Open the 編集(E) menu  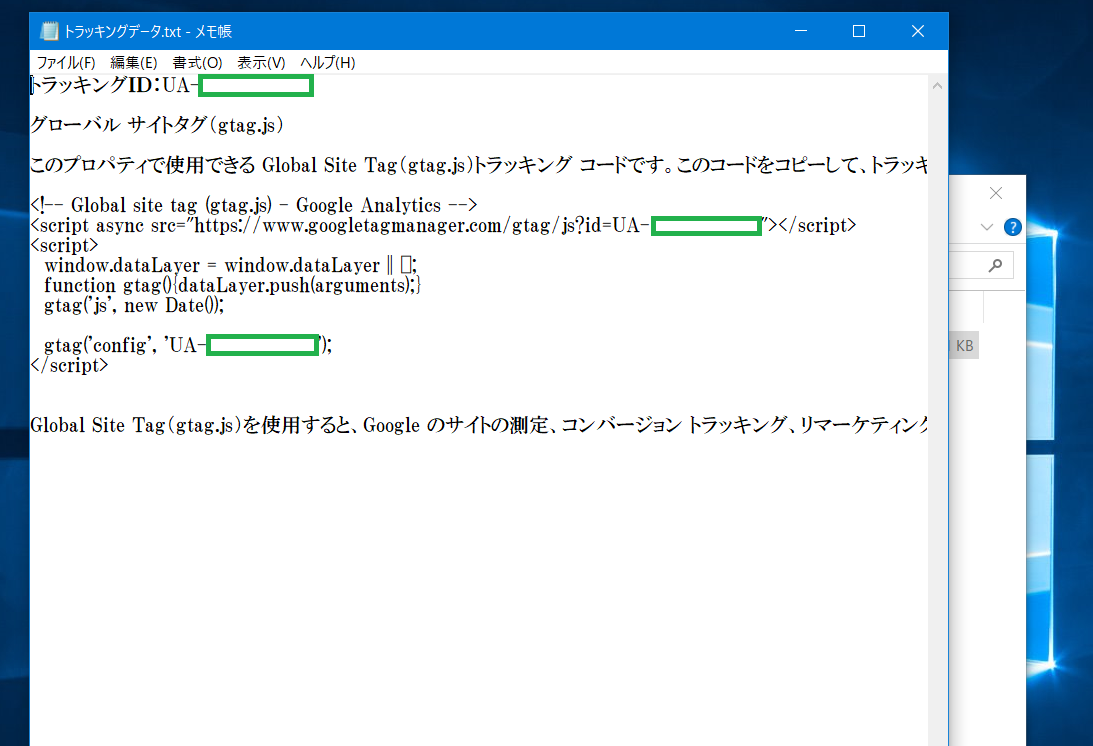(x=133, y=63)
